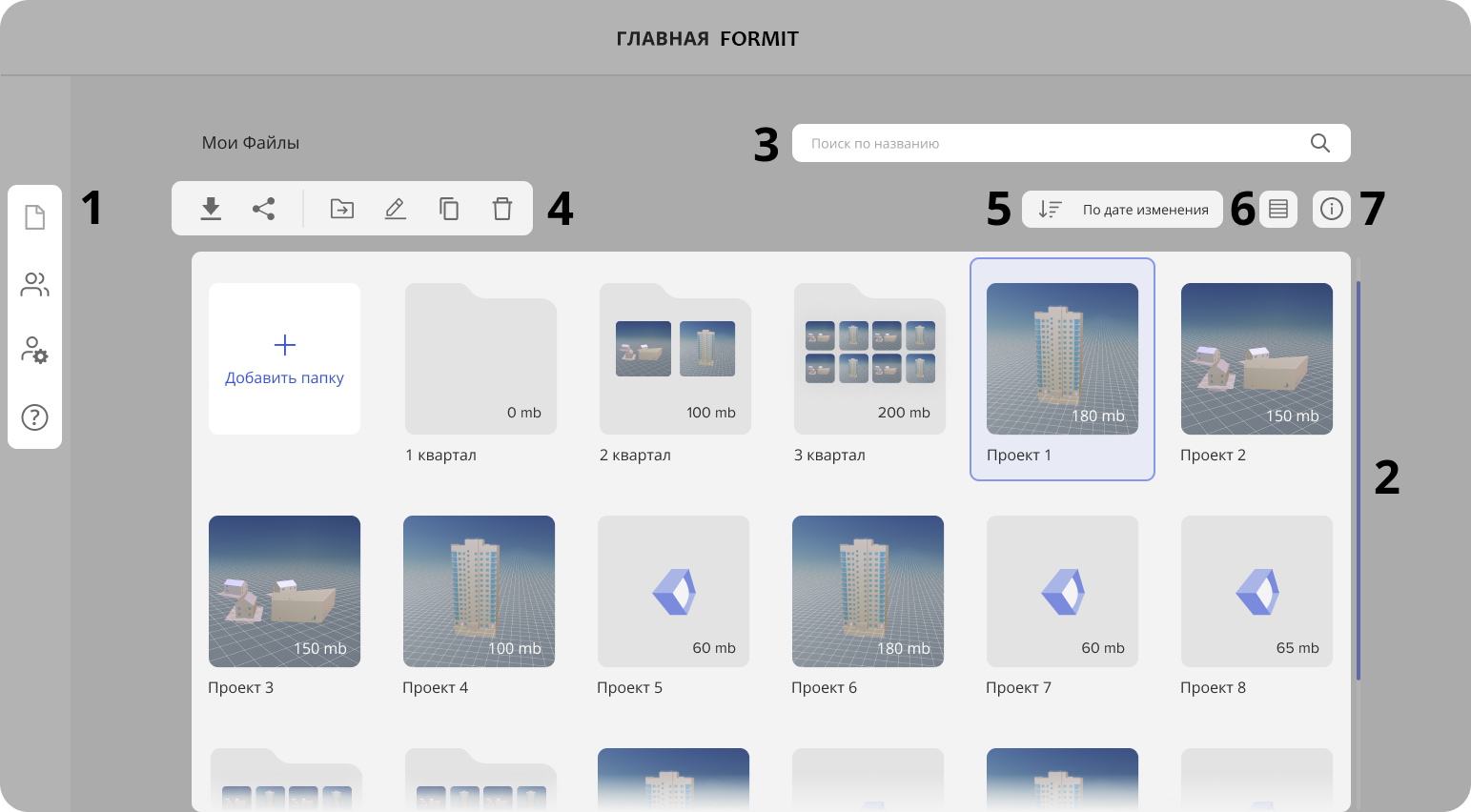This screenshot has height=812, width=1471.
Task: Duplicate the selected file with the copy icon
Action: [x=449, y=209]
